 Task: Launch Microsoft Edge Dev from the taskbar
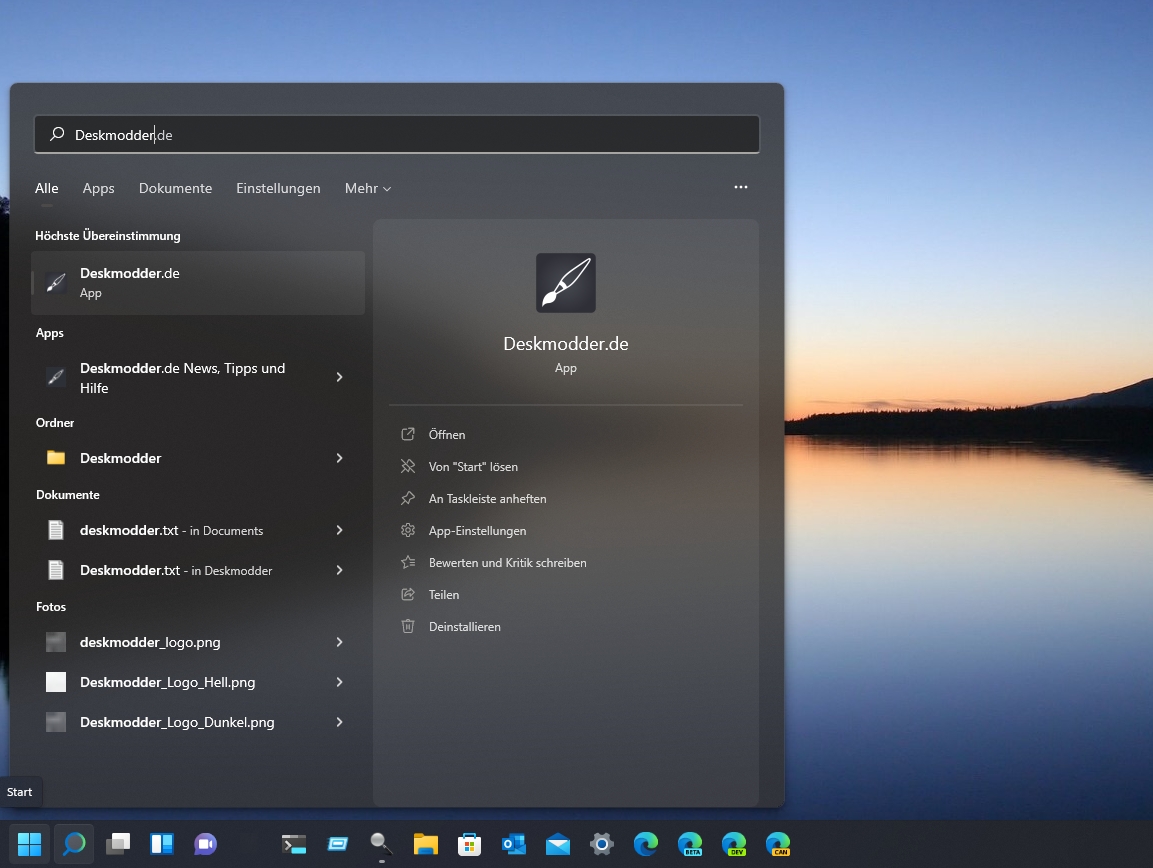click(734, 844)
